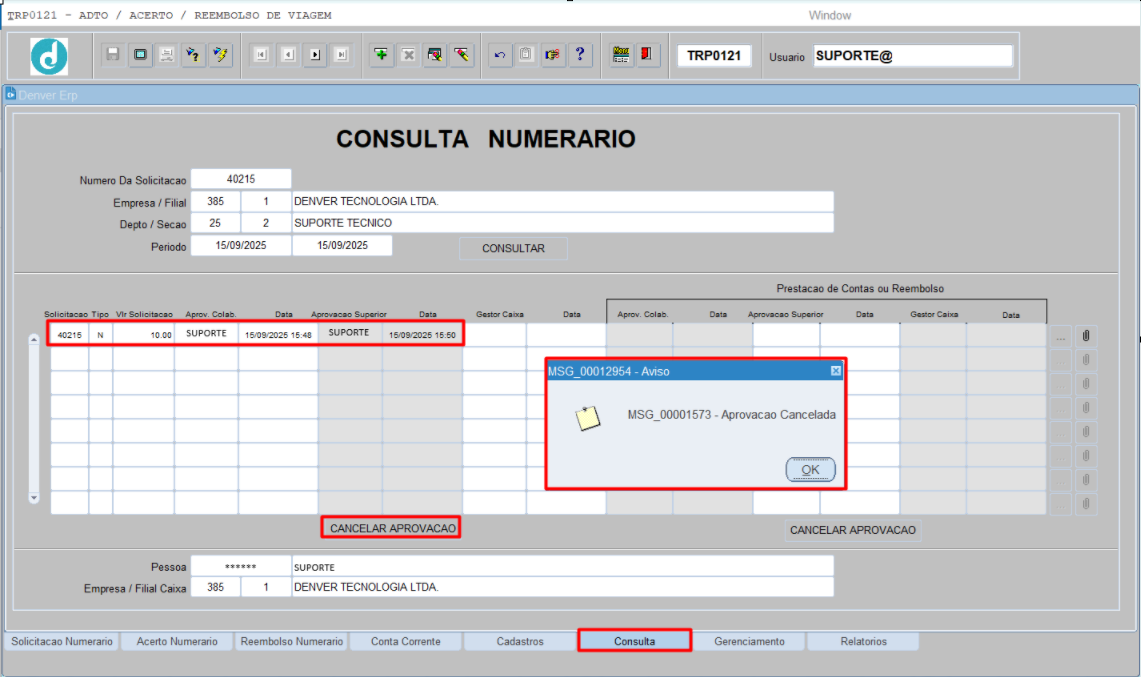Open the ellipsis button on first row
This screenshot has height=677, width=1141.
[x=1061, y=336]
